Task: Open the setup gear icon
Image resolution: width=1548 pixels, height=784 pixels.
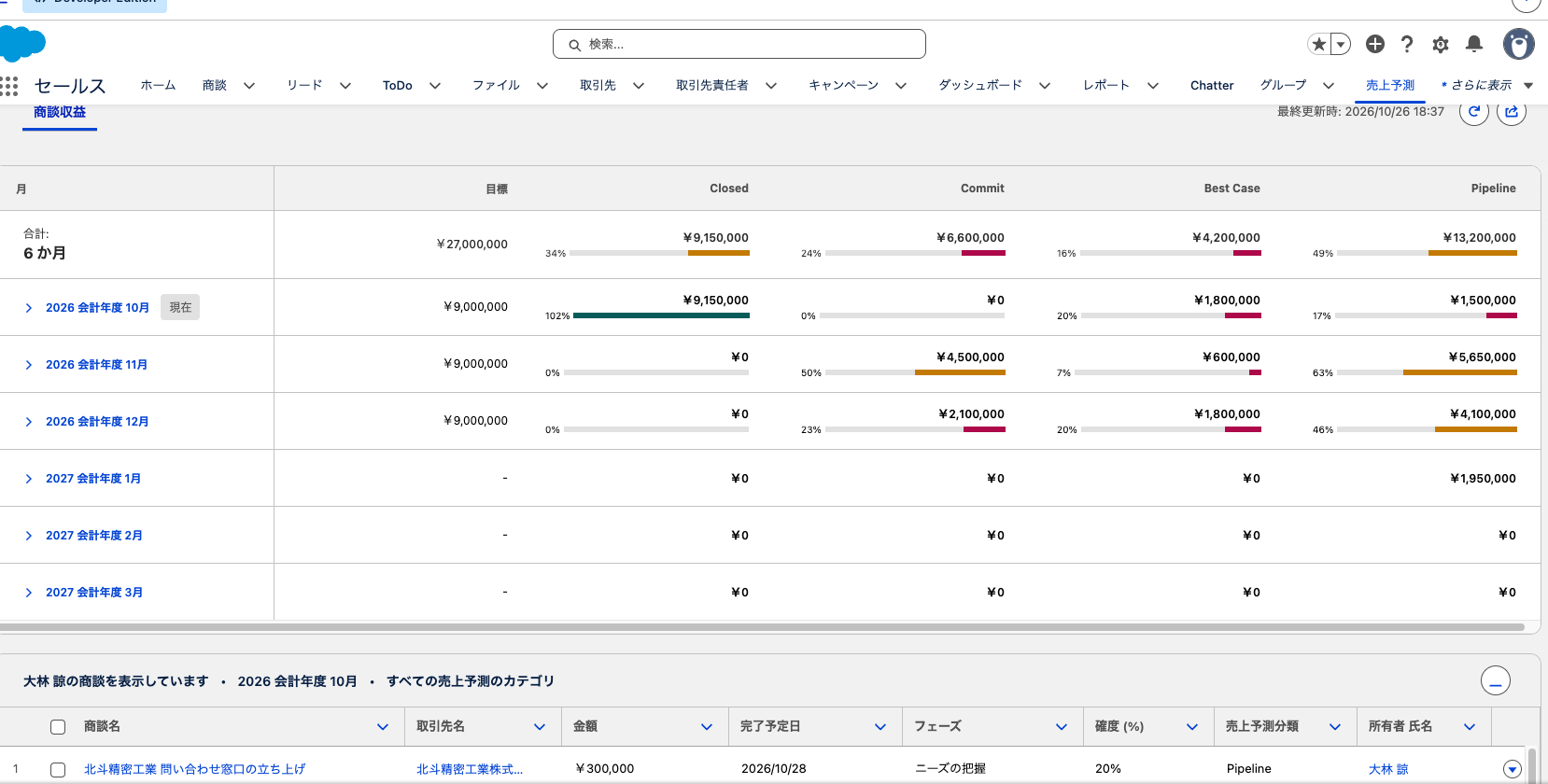Action: [x=1441, y=44]
